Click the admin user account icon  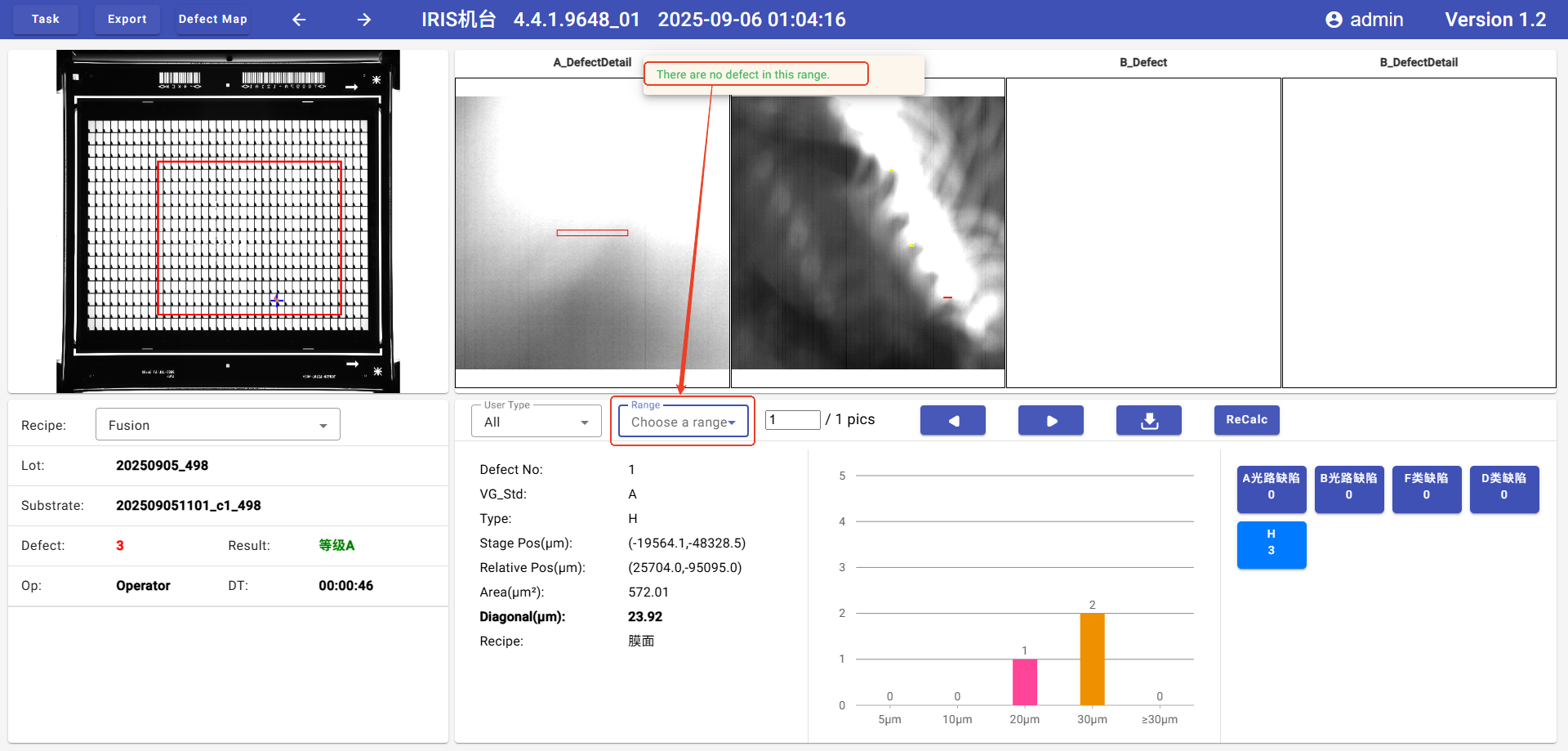(x=1334, y=20)
